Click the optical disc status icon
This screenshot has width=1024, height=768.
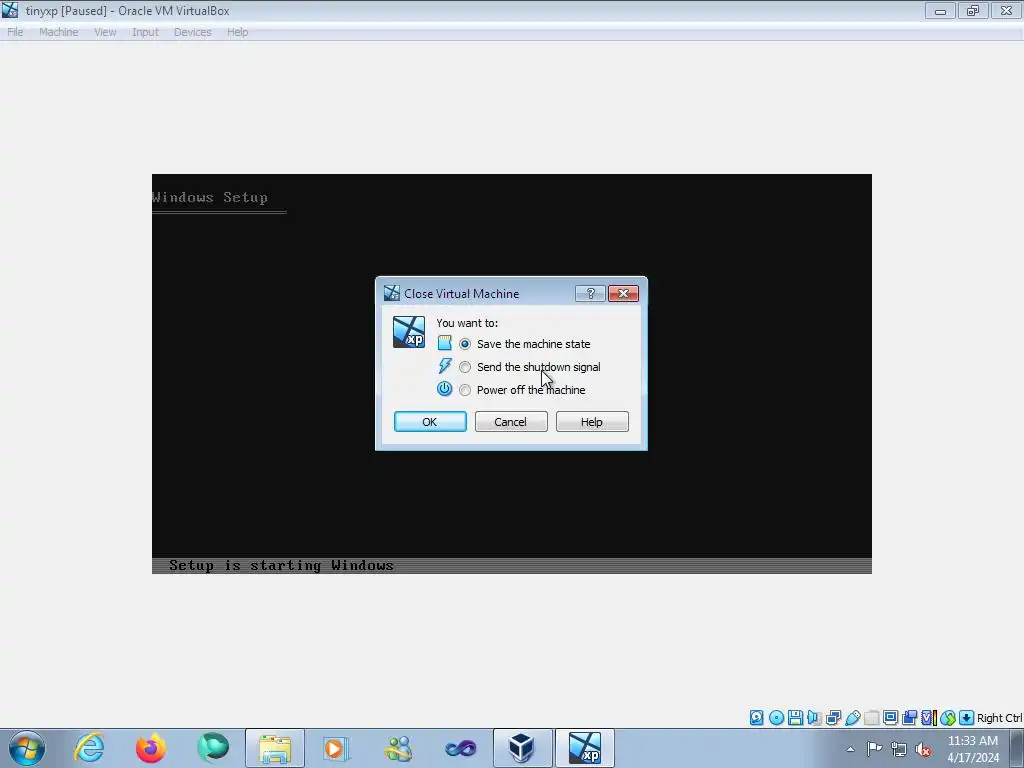[776, 718]
